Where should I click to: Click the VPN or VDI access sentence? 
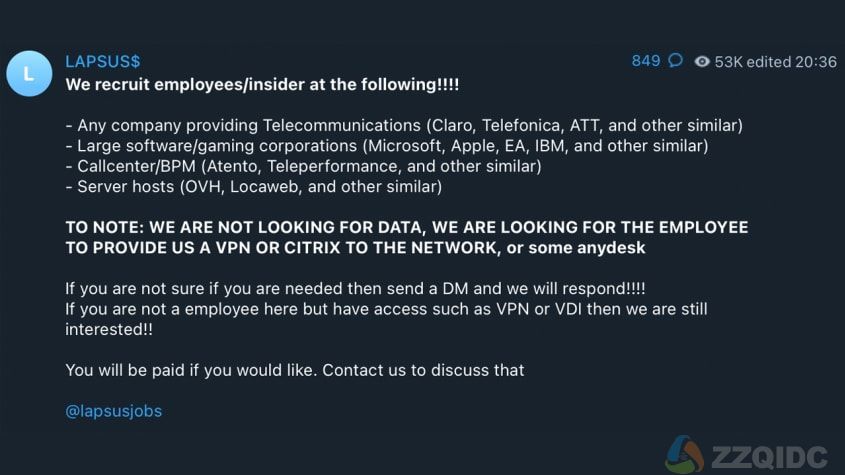tap(386, 319)
